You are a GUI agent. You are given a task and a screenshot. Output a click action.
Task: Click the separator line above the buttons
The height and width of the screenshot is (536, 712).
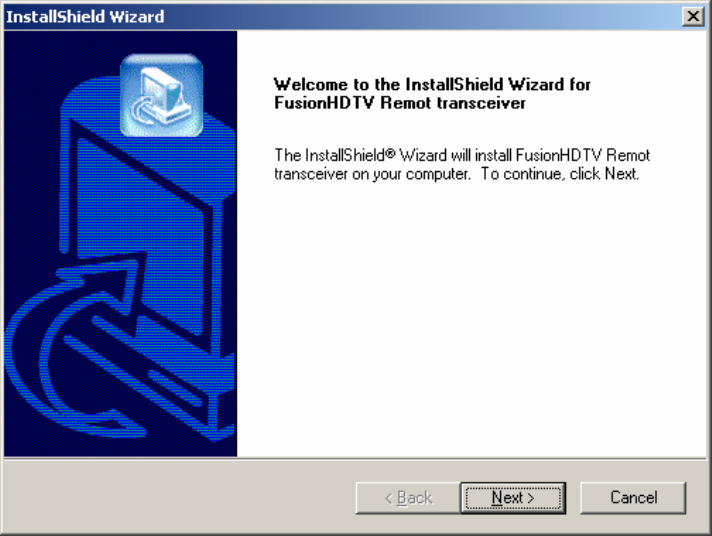point(356,459)
